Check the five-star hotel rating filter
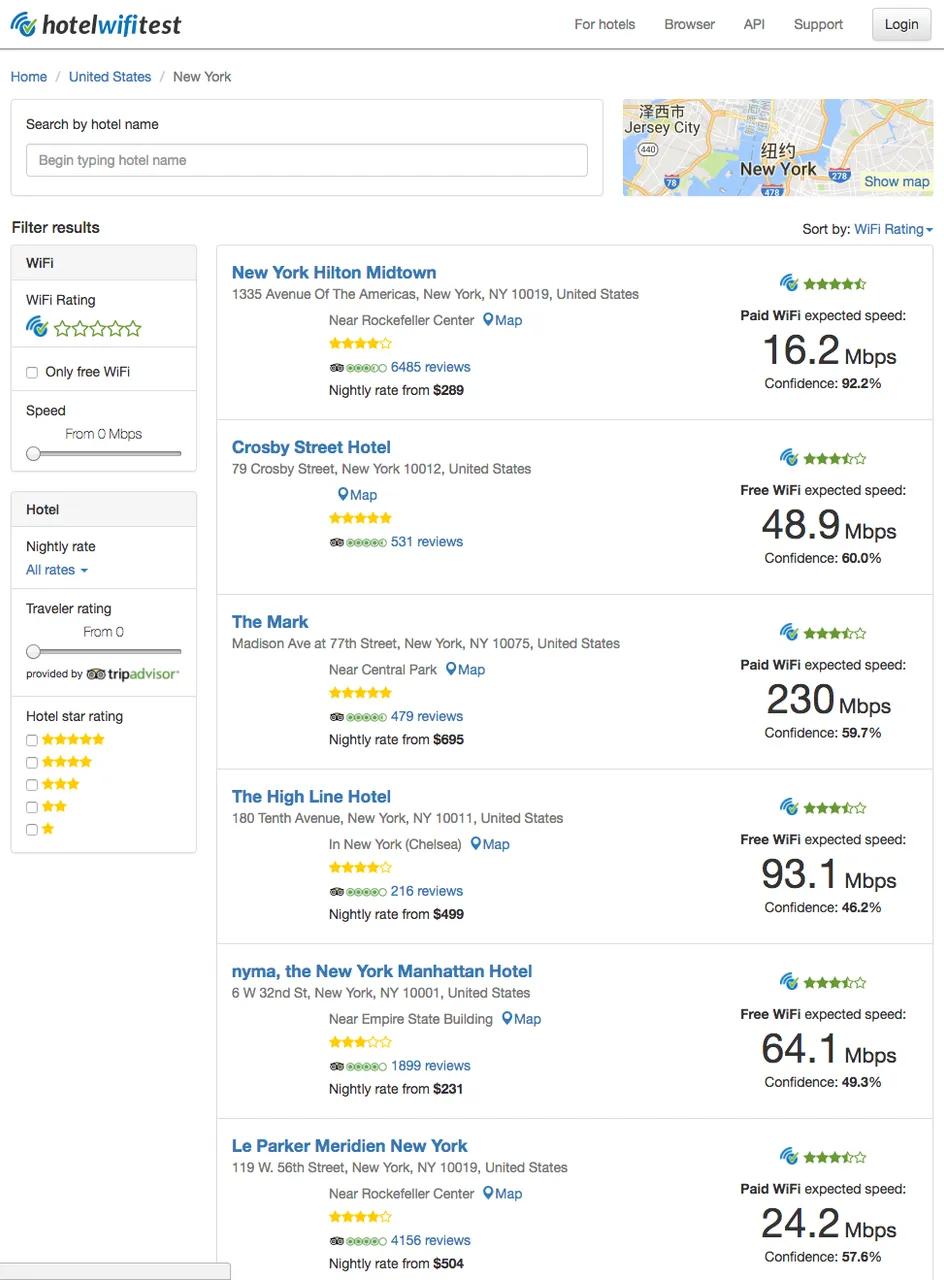The width and height of the screenshot is (944, 1280). (x=32, y=740)
